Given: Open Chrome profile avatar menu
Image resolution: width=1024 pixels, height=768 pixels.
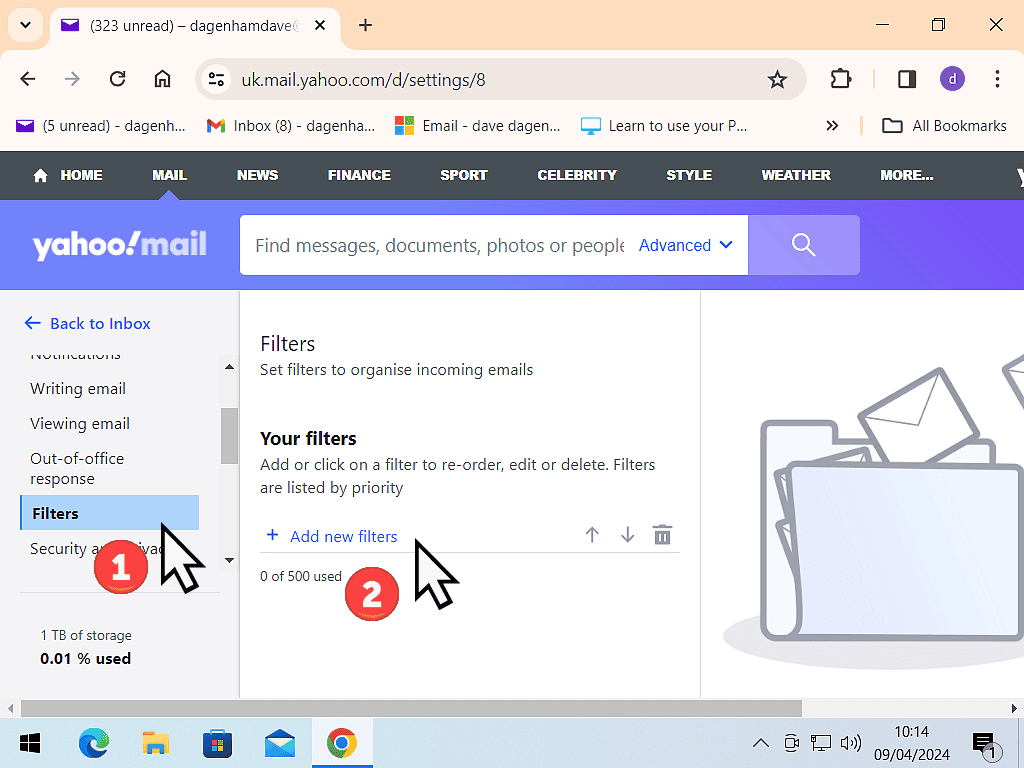Looking at the screenshot, I should tap(952, 79).
